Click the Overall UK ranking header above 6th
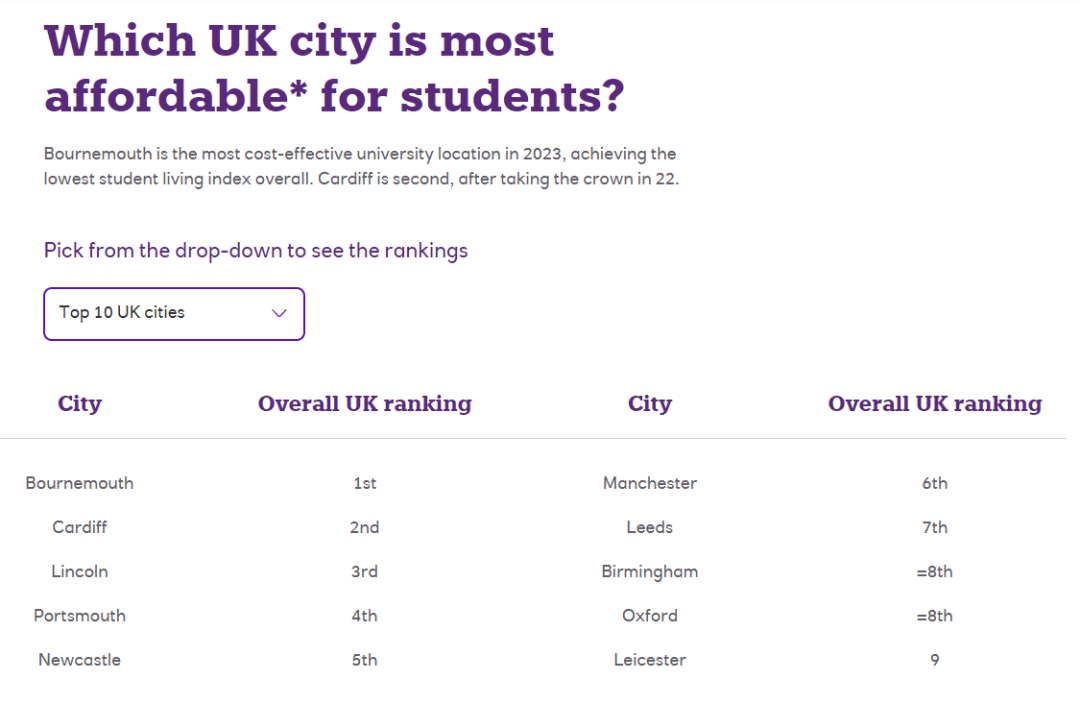 (935, 404)
